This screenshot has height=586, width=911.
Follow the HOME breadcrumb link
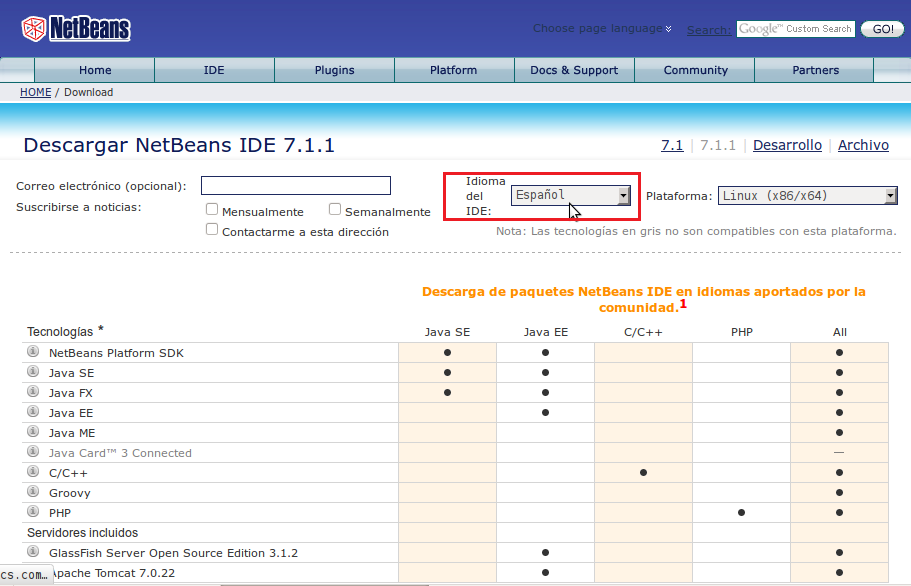tap(35, 92)
